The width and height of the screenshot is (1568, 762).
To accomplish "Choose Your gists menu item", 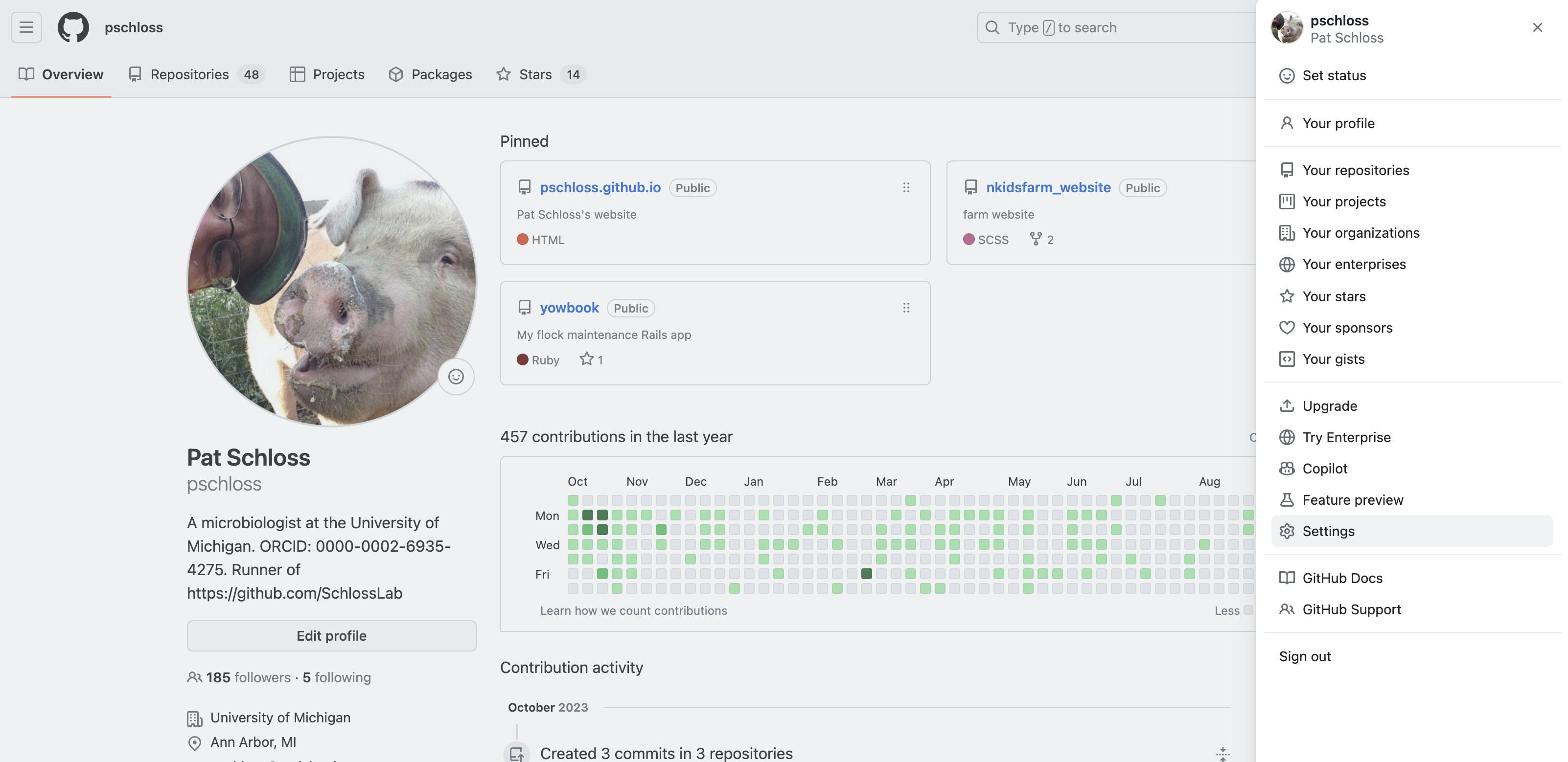I will 1333,359.
